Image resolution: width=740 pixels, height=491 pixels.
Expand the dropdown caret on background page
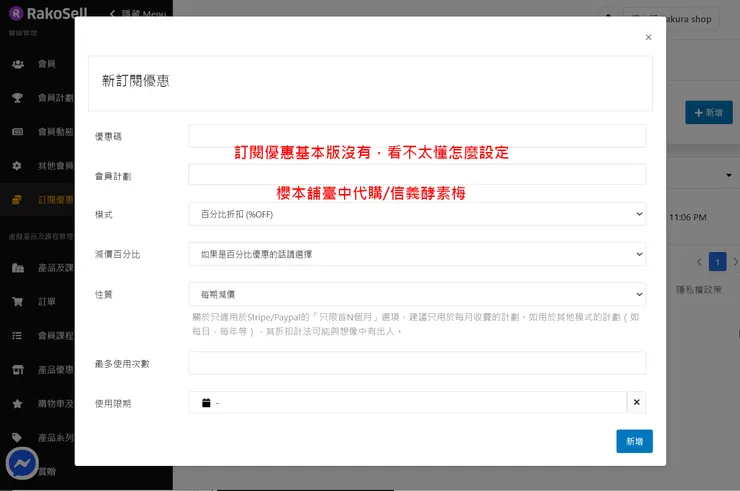(x=729, y=175)
